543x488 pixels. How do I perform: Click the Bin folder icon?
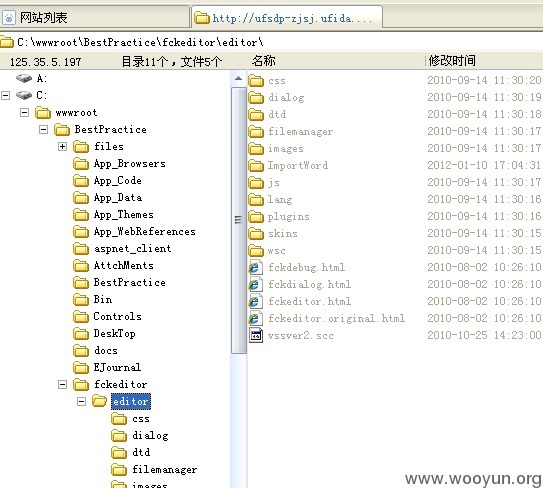(x=81, y=299)
